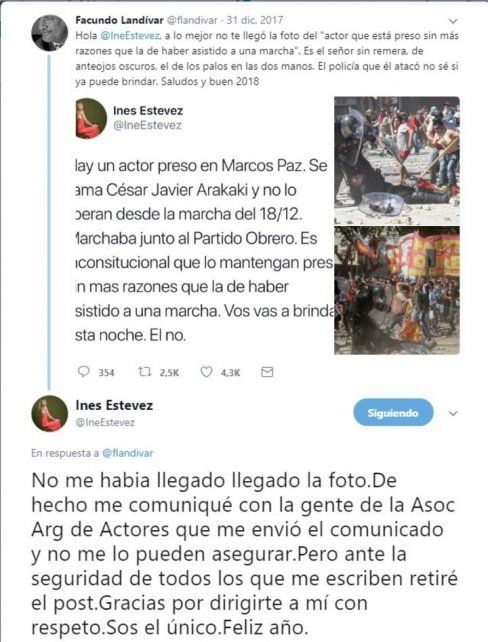Open the 31 dic. 2017 timestamp

pos(255,20)
